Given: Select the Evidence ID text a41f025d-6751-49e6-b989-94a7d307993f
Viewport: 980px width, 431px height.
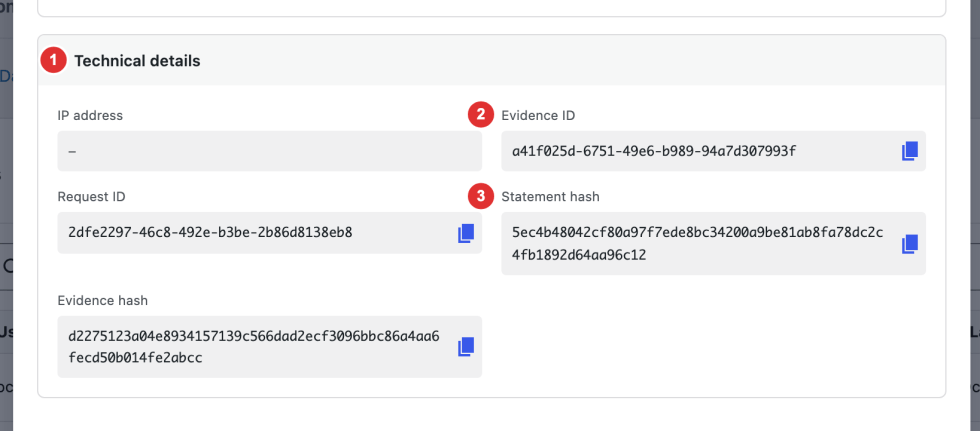Looking at the screenshot, I should coord(654,151).
